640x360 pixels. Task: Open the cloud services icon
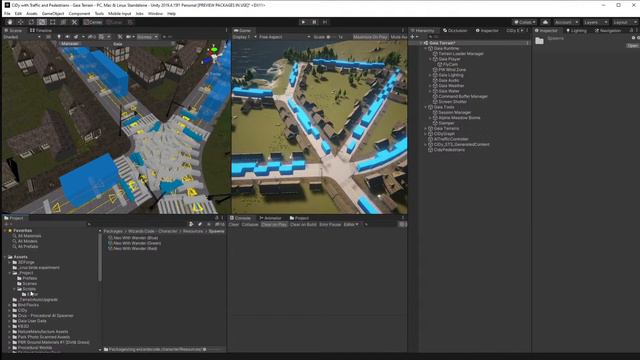click(x=545, y=22)
